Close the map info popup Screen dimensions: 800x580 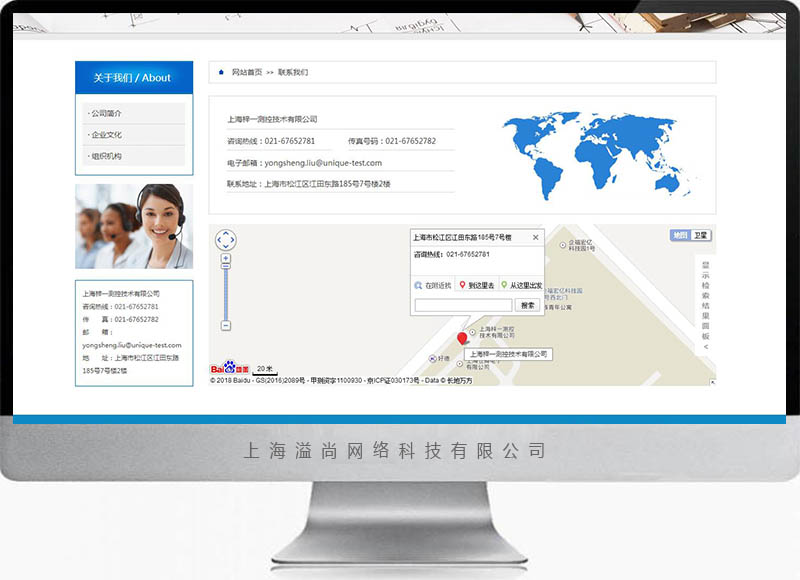(x=535, y=238)
